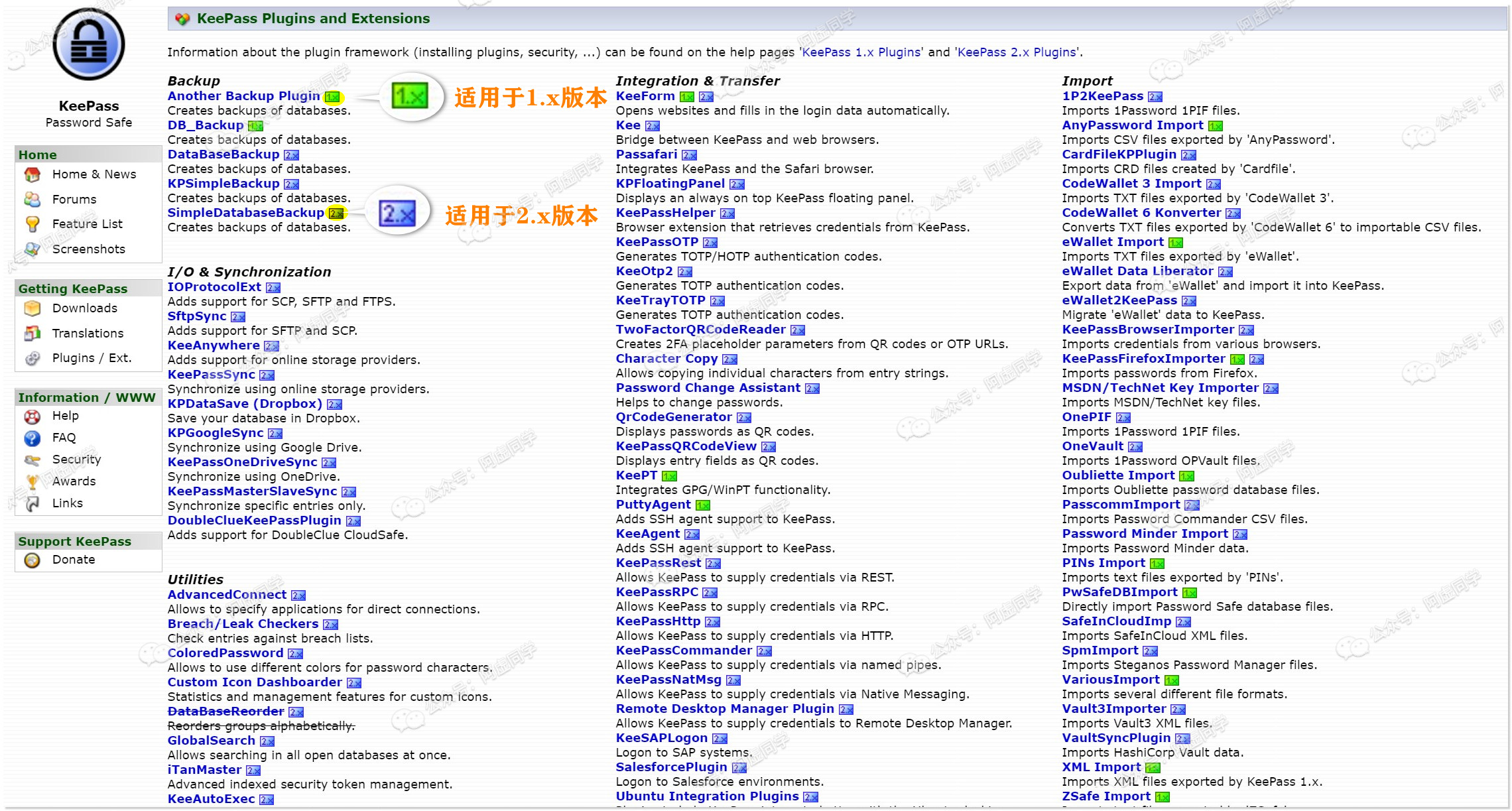
Task: Click the Help lifebuoy icon
Action: pyautogui.click(x=32, y=416)
